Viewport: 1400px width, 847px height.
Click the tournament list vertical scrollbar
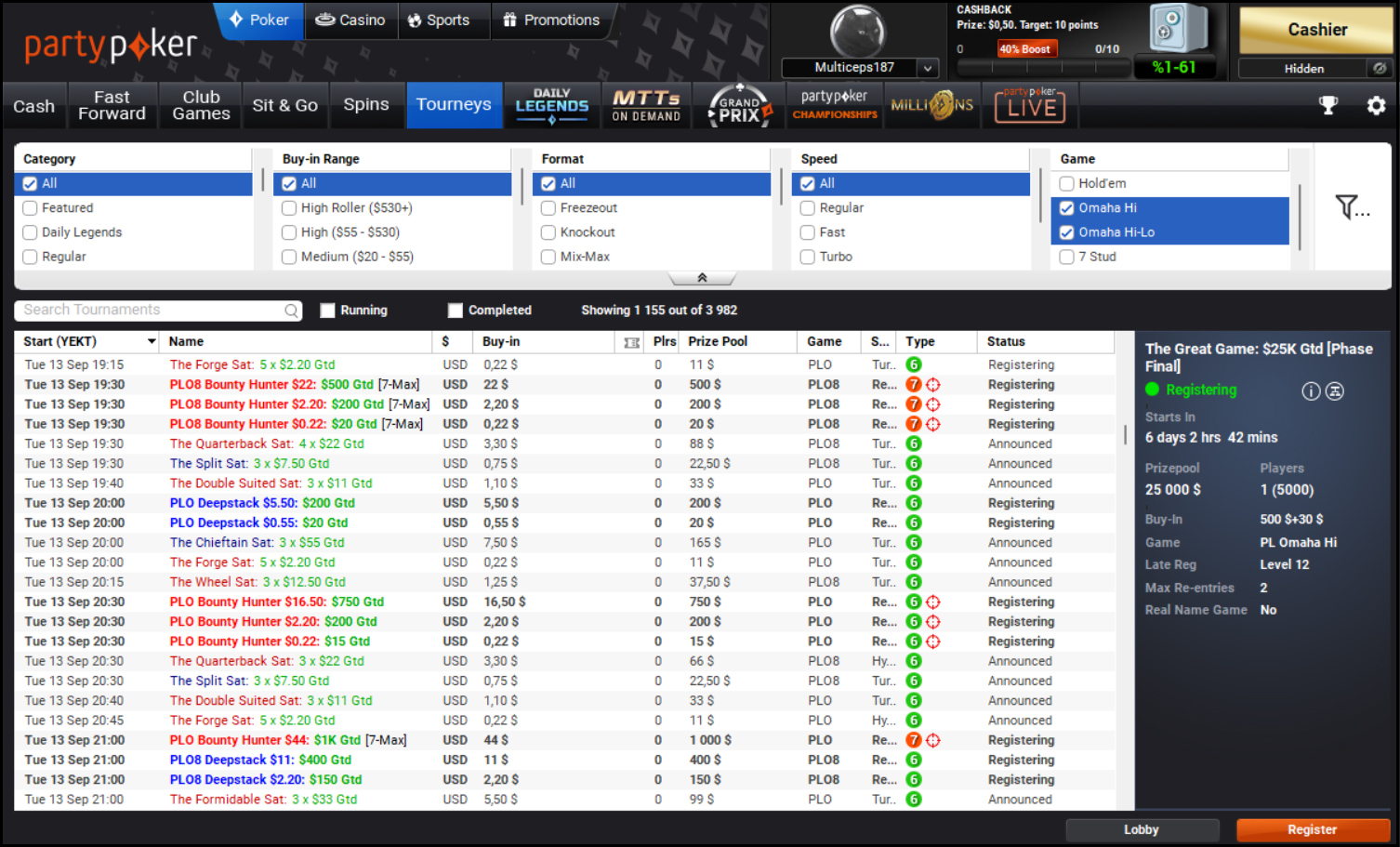click(x=1125, y=434)
